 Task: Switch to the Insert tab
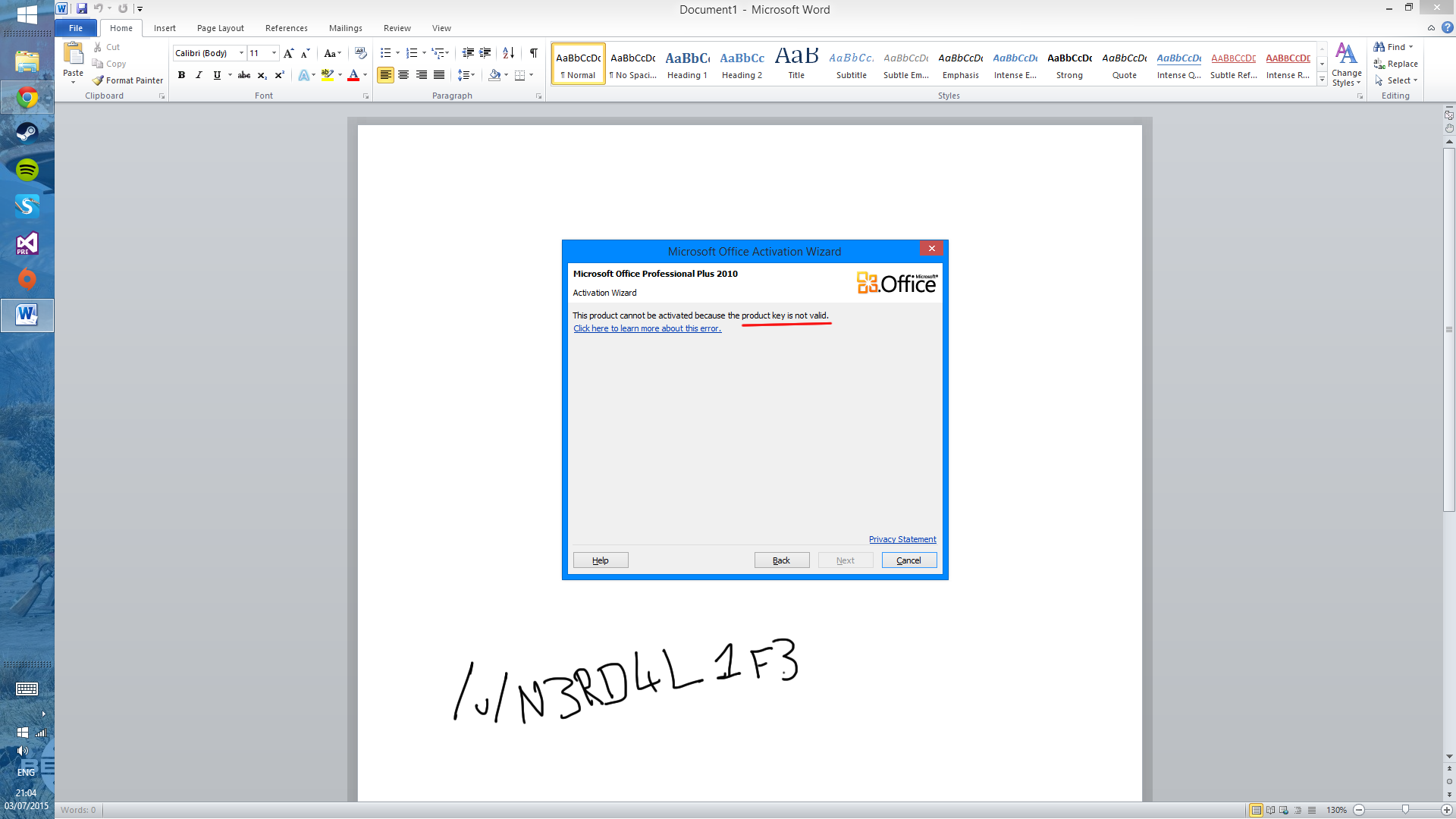point(165,28)
